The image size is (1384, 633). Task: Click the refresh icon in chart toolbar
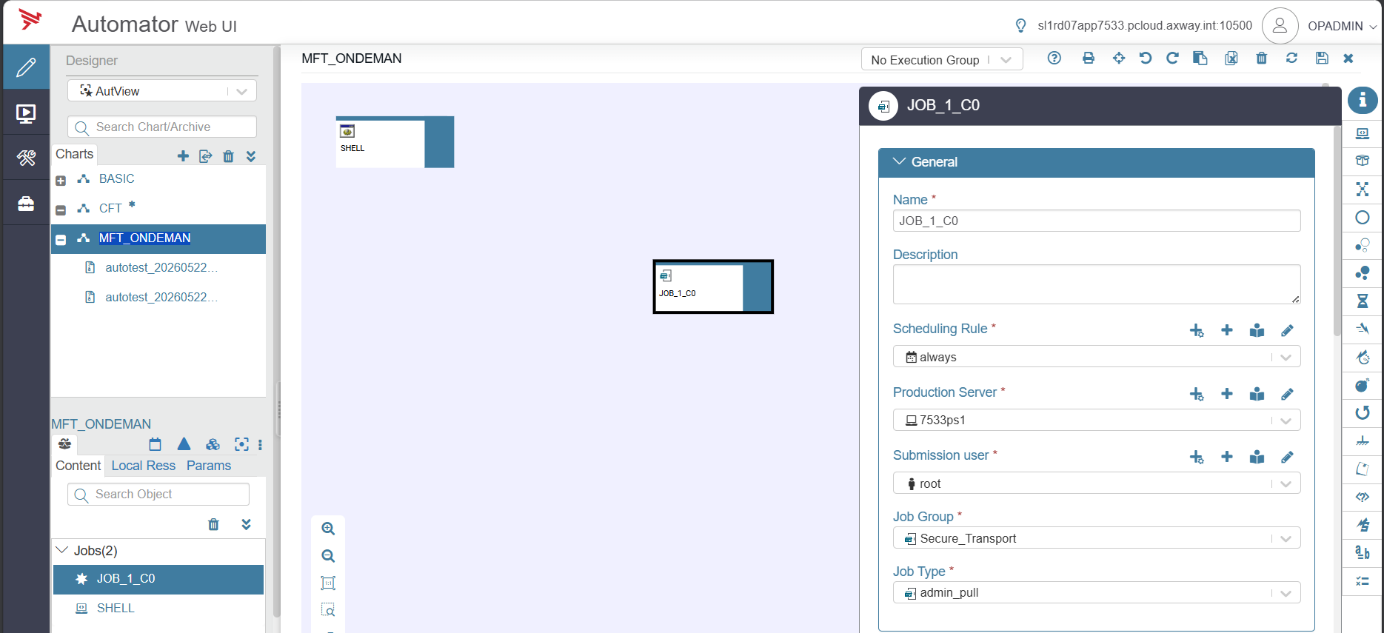coord(1292,58)
